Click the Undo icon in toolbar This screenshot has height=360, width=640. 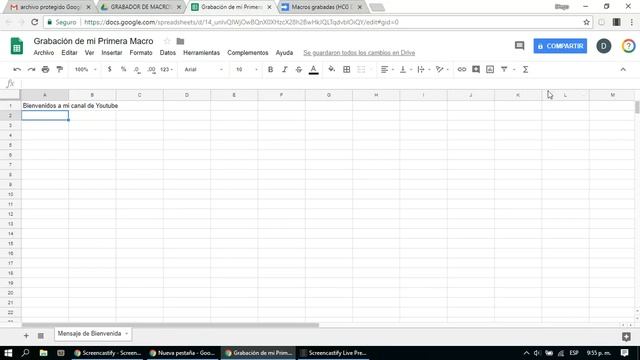click(17, 69)
